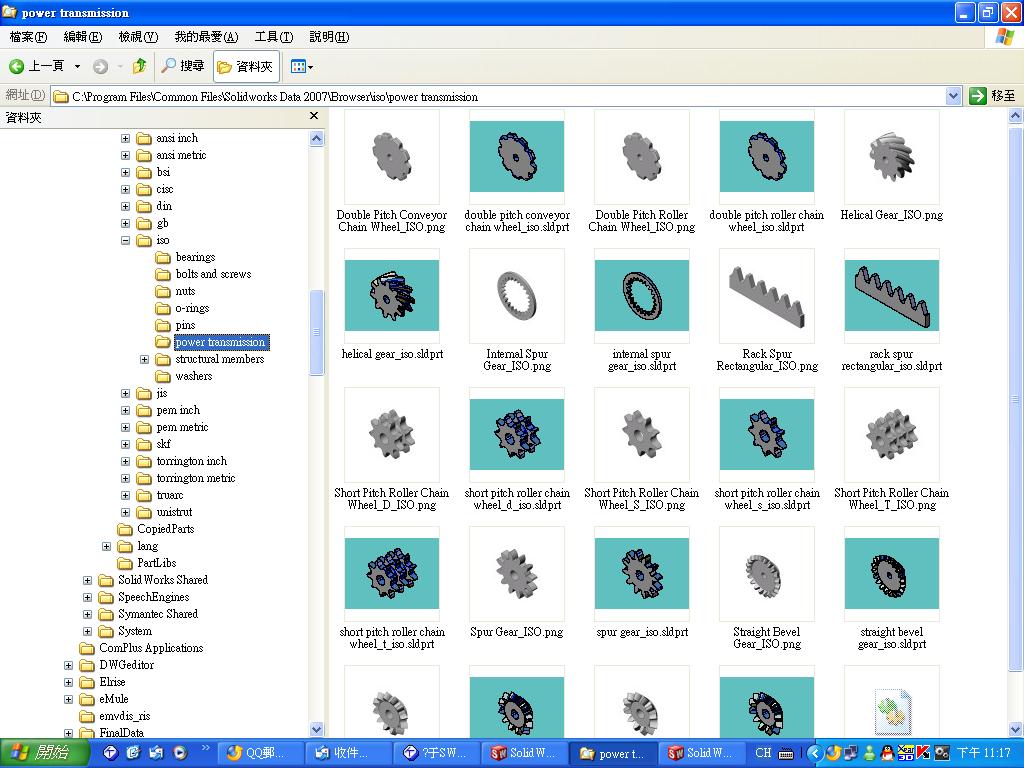
Task: Open the 工具(T) menu
Action: pyautogui.click(x=274, y=37)
